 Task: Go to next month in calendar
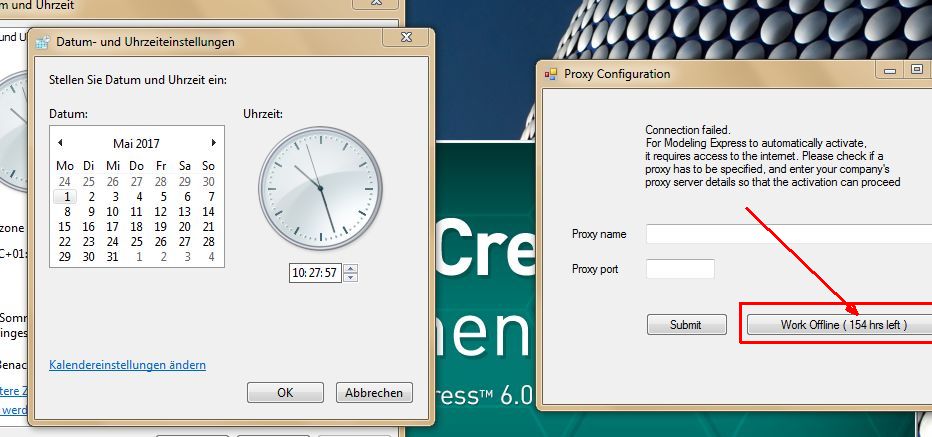coord(213,143)
